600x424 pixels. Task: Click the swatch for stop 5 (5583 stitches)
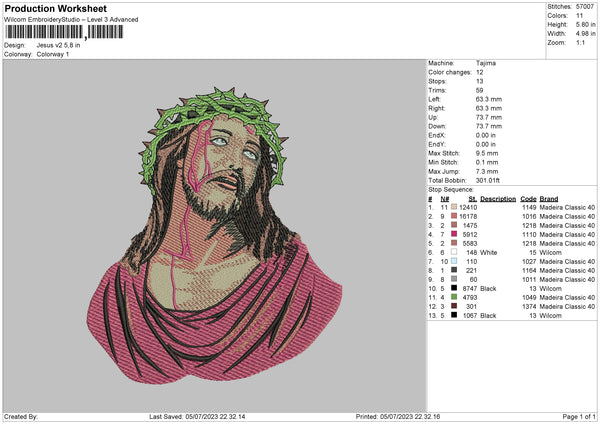point(454,243)
